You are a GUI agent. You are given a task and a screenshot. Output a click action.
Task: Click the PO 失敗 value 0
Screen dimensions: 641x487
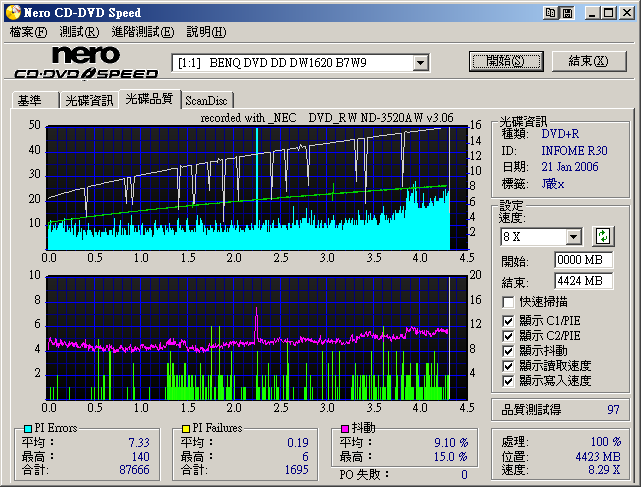click(464, 475)
